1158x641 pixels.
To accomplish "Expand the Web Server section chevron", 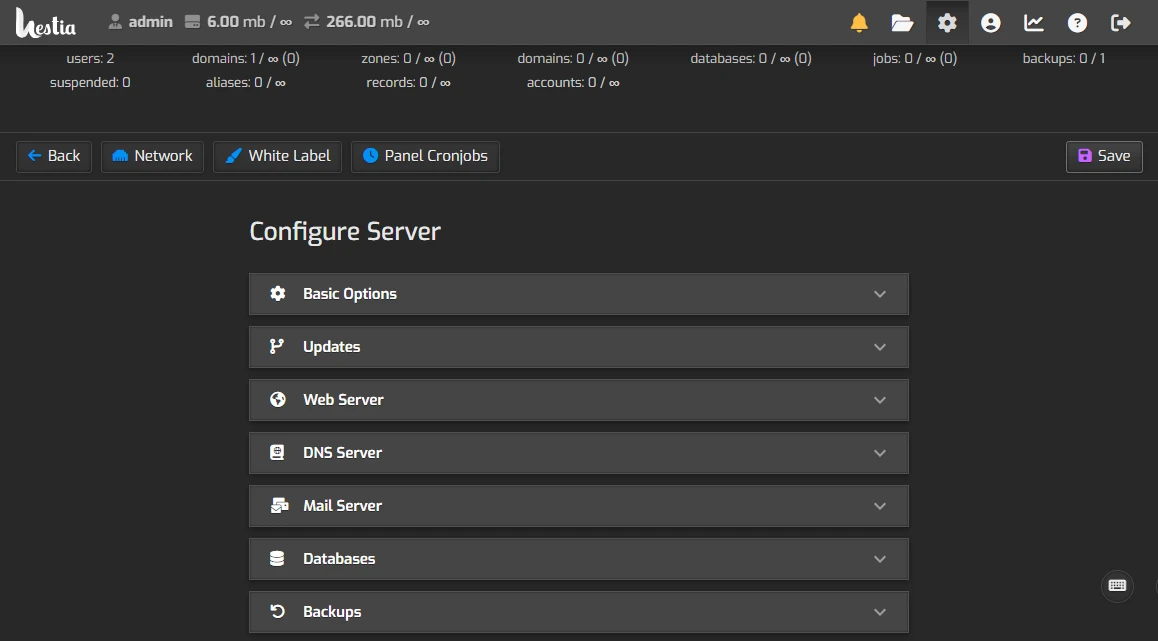I will point(880,400).
